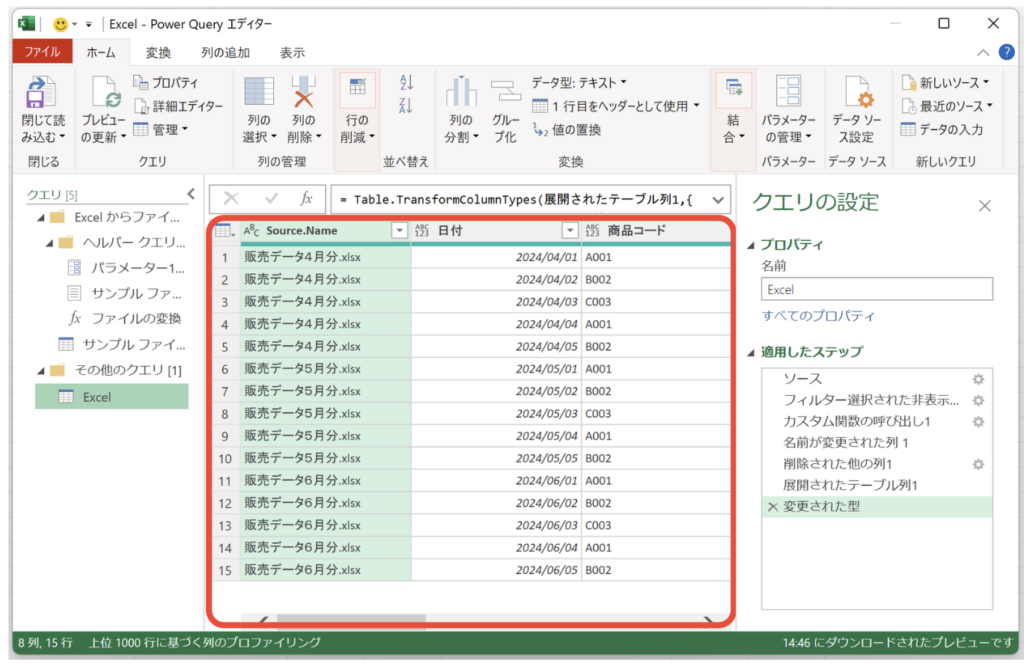Click the sort ascending (A→Z) icon
Screen dimensions: 1024x666
406,83
